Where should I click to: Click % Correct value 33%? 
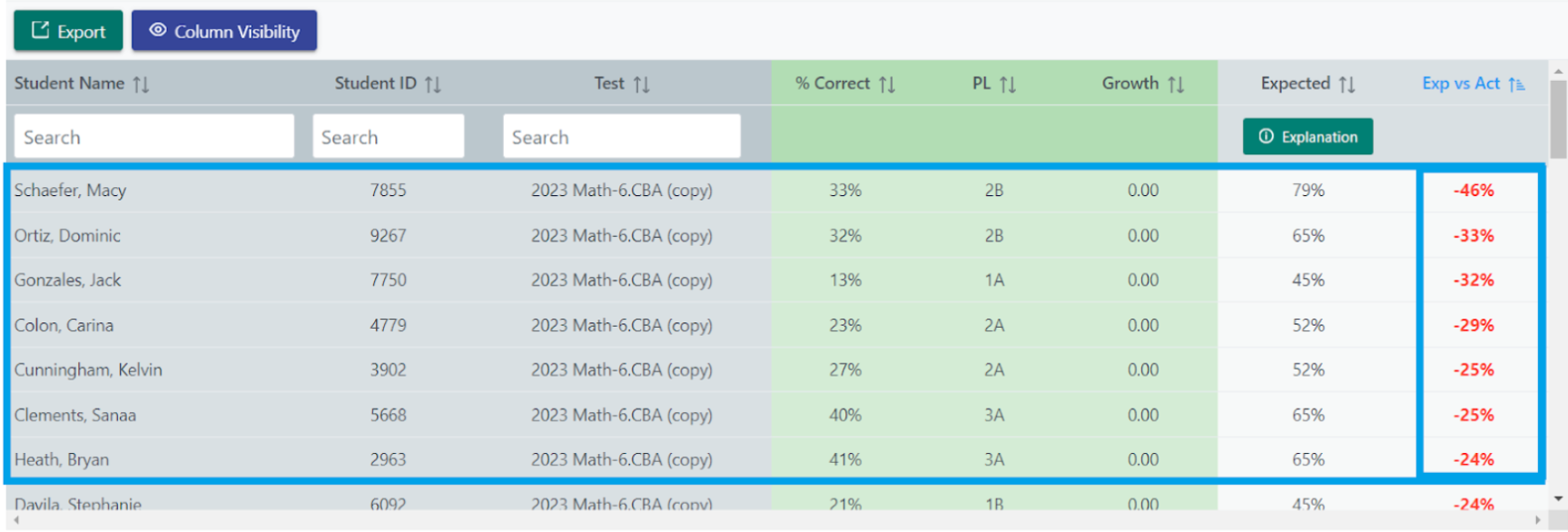(845, 191)
